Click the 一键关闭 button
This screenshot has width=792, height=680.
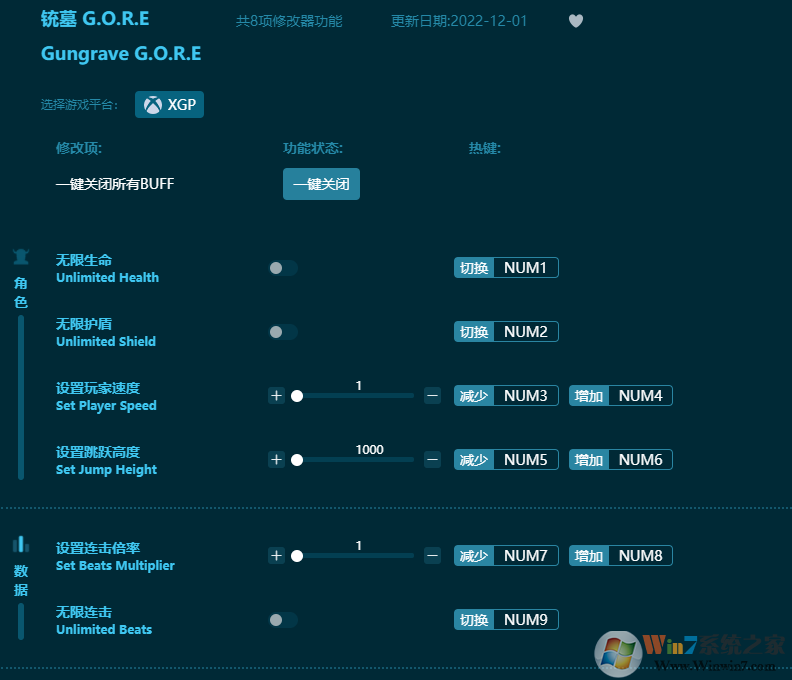pyautogui.click(x=321, y=184)
